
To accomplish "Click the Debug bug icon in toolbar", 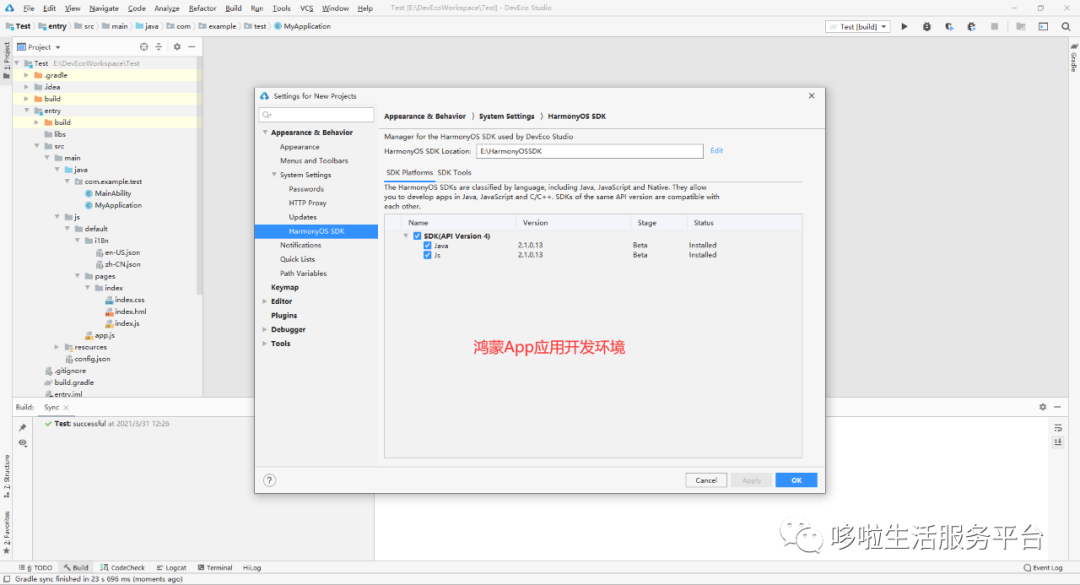I will coord(926,27).
